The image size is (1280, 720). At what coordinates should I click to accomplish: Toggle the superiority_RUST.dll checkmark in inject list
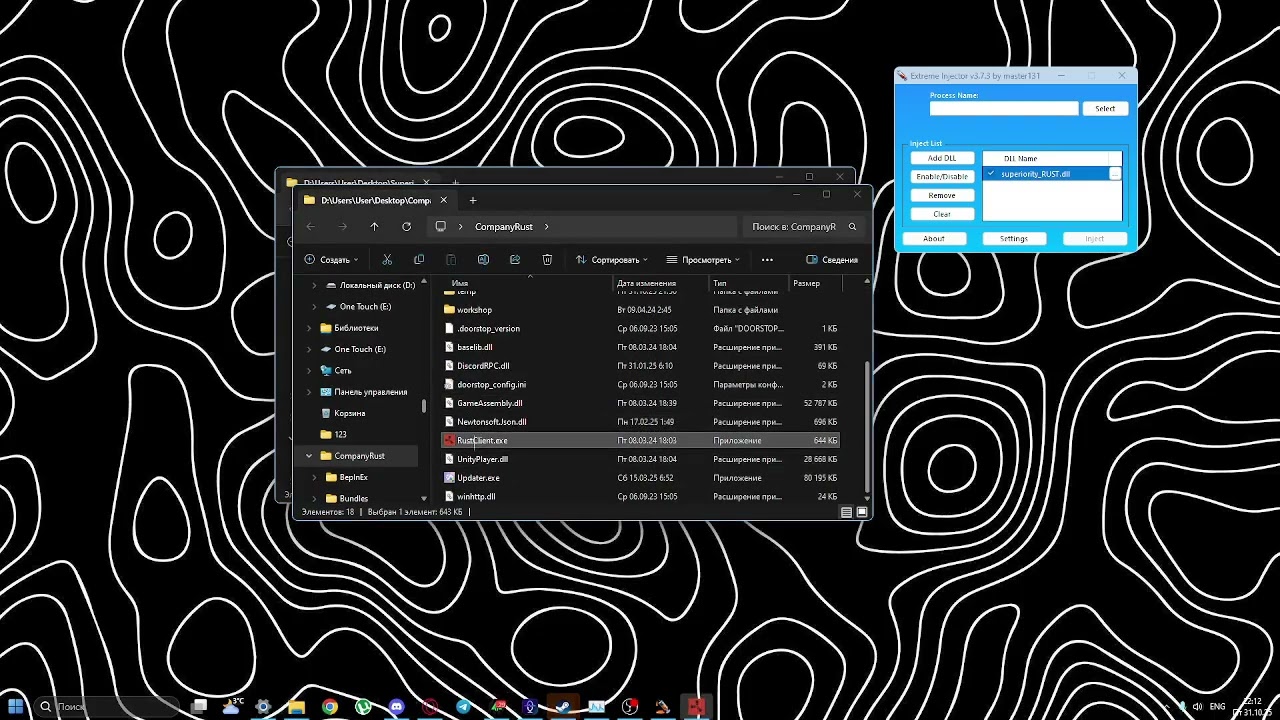(x=991, y=174)
